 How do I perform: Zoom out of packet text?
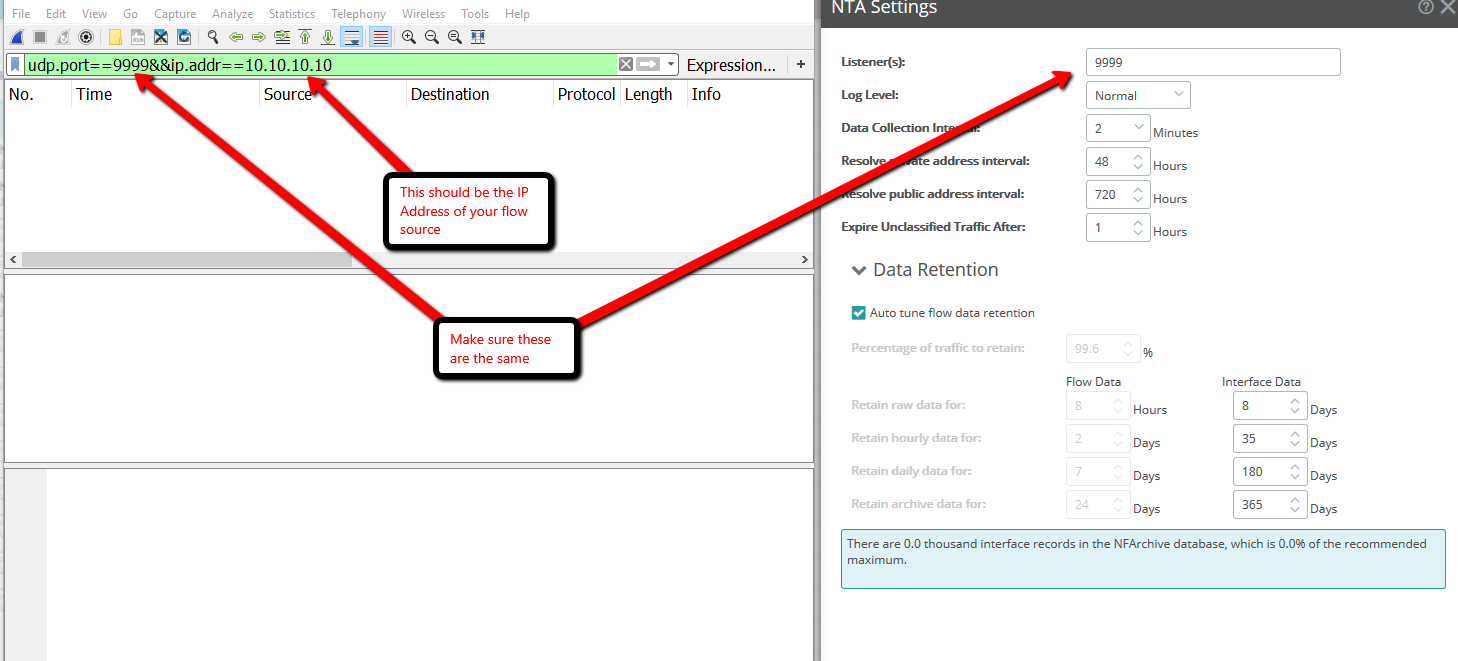(x=432, y=37)
